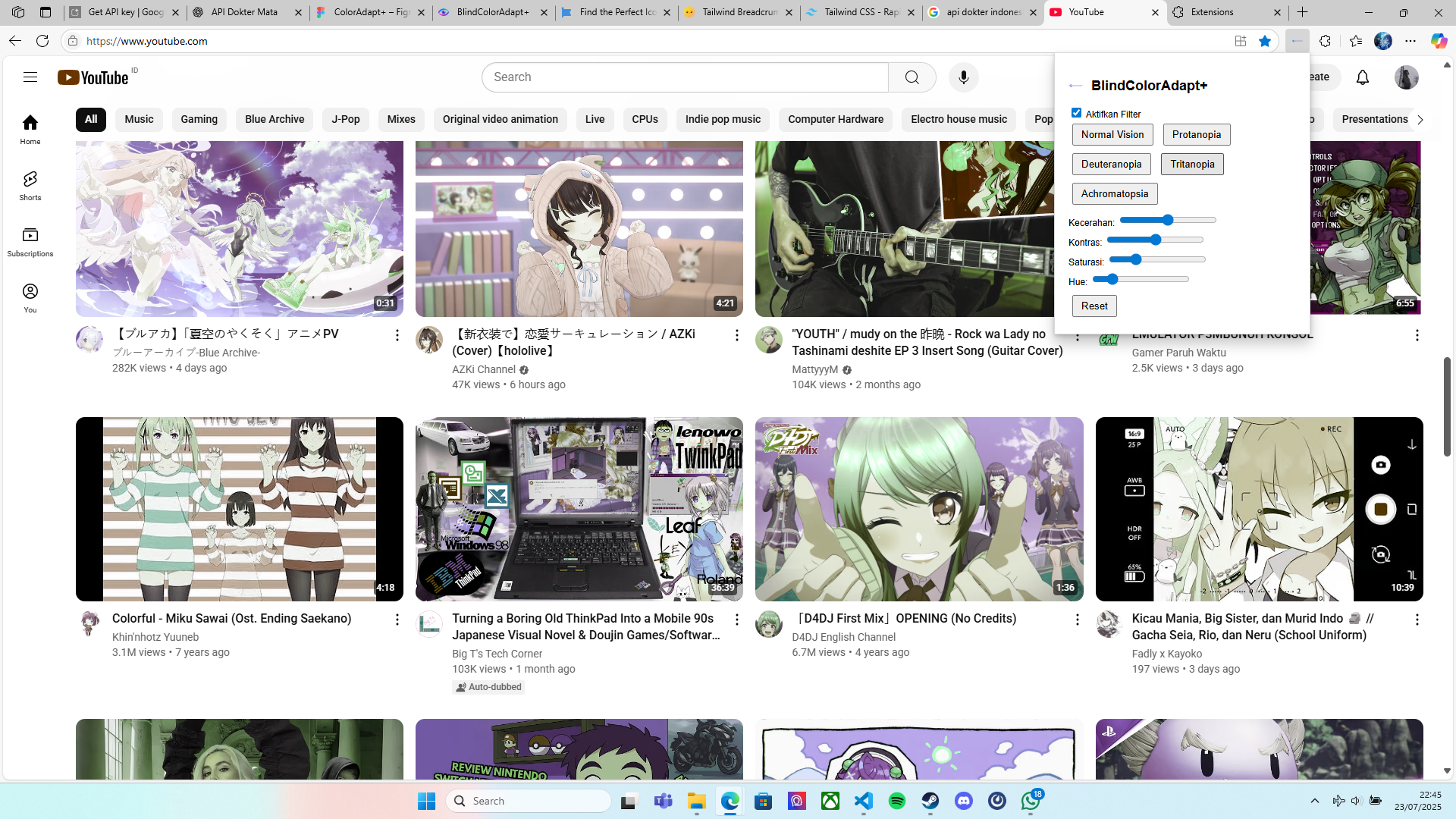Adjust the Saturasi slider
Screen dimensions: 1456x819
coord(1157,260)
